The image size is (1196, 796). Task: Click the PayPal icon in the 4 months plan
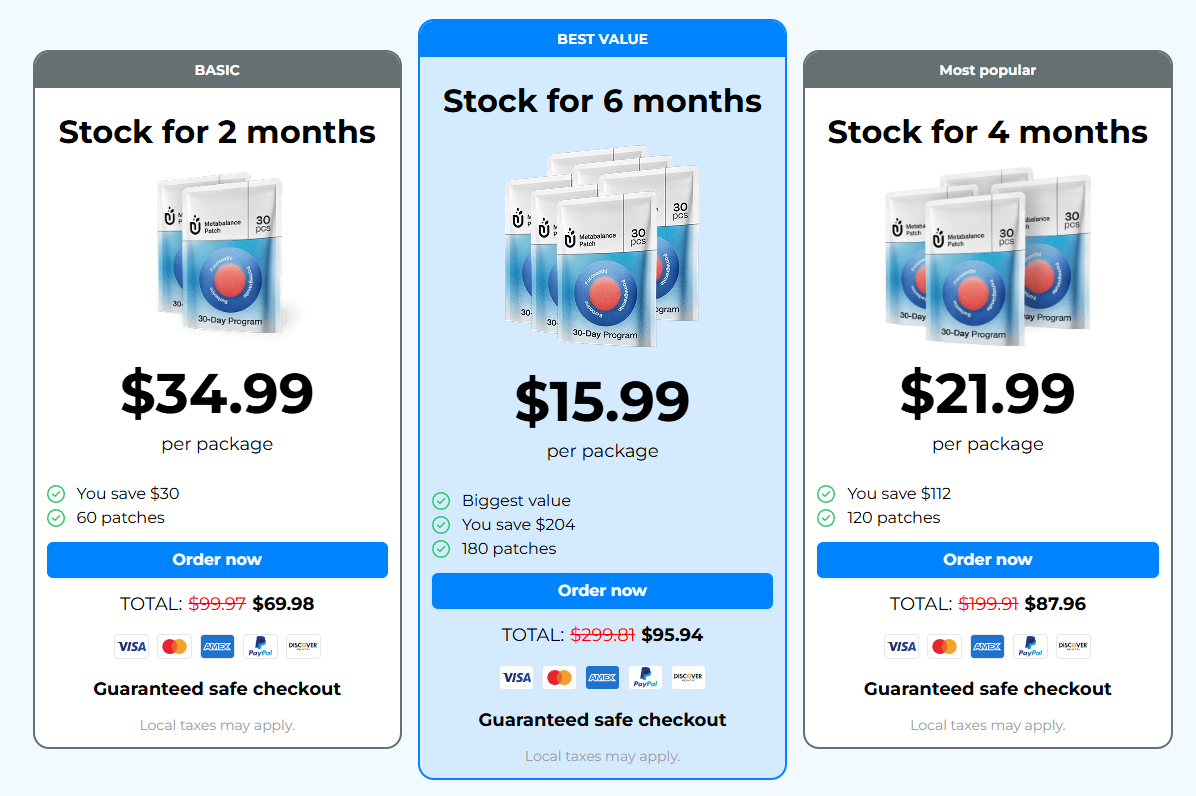coord(1030,647)
